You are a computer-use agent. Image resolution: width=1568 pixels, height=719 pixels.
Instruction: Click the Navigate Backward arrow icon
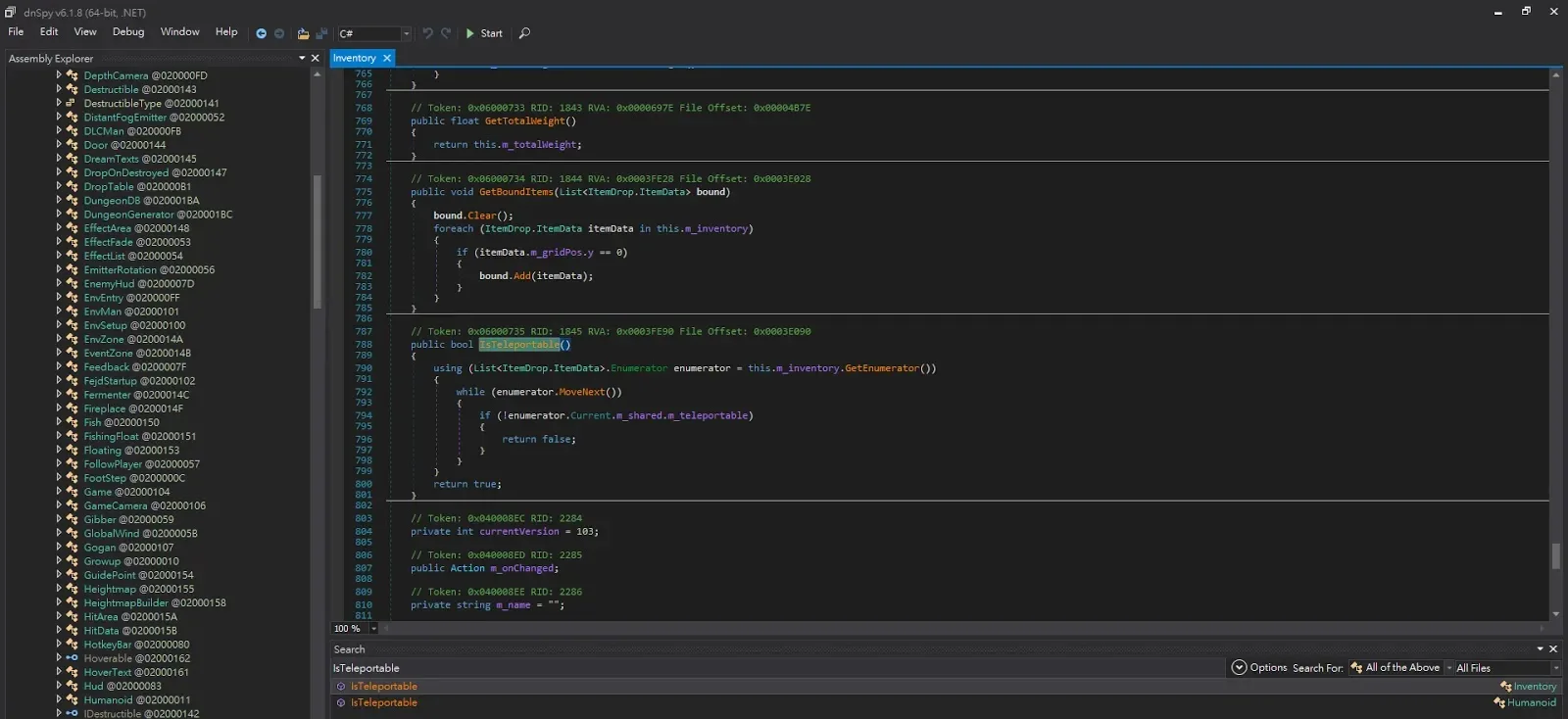click(x=261, y=33)
